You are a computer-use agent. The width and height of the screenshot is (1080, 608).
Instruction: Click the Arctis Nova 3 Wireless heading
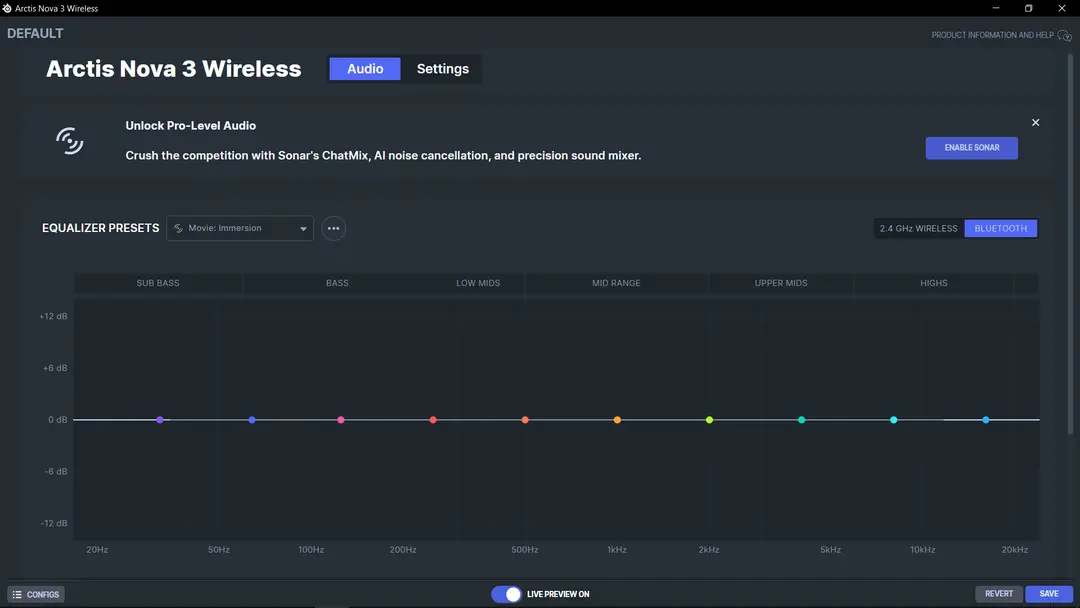pos(174,69)
